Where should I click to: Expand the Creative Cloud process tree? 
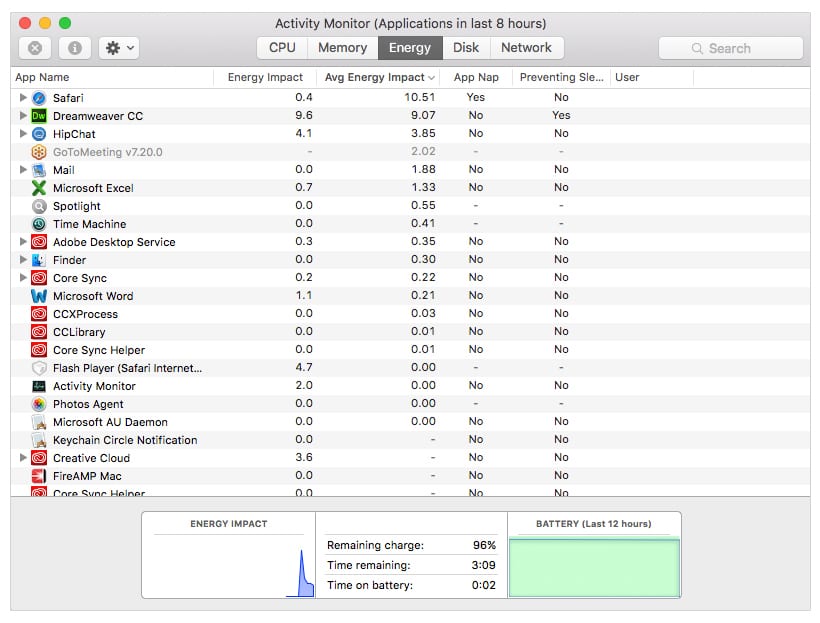coord(23,458)
